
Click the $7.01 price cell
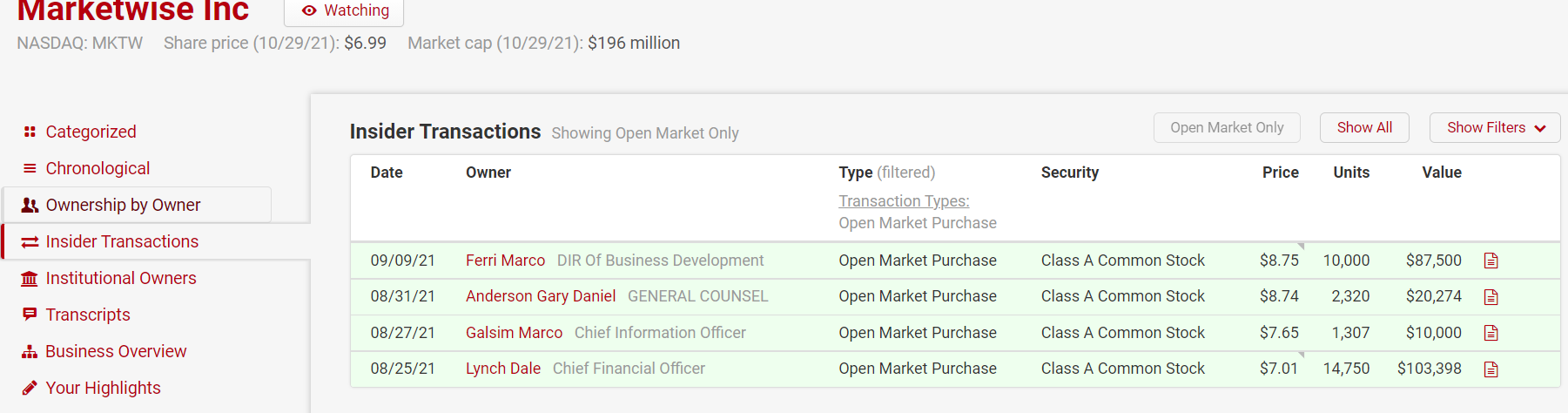pyautogui.click(x=1279, y=369)
